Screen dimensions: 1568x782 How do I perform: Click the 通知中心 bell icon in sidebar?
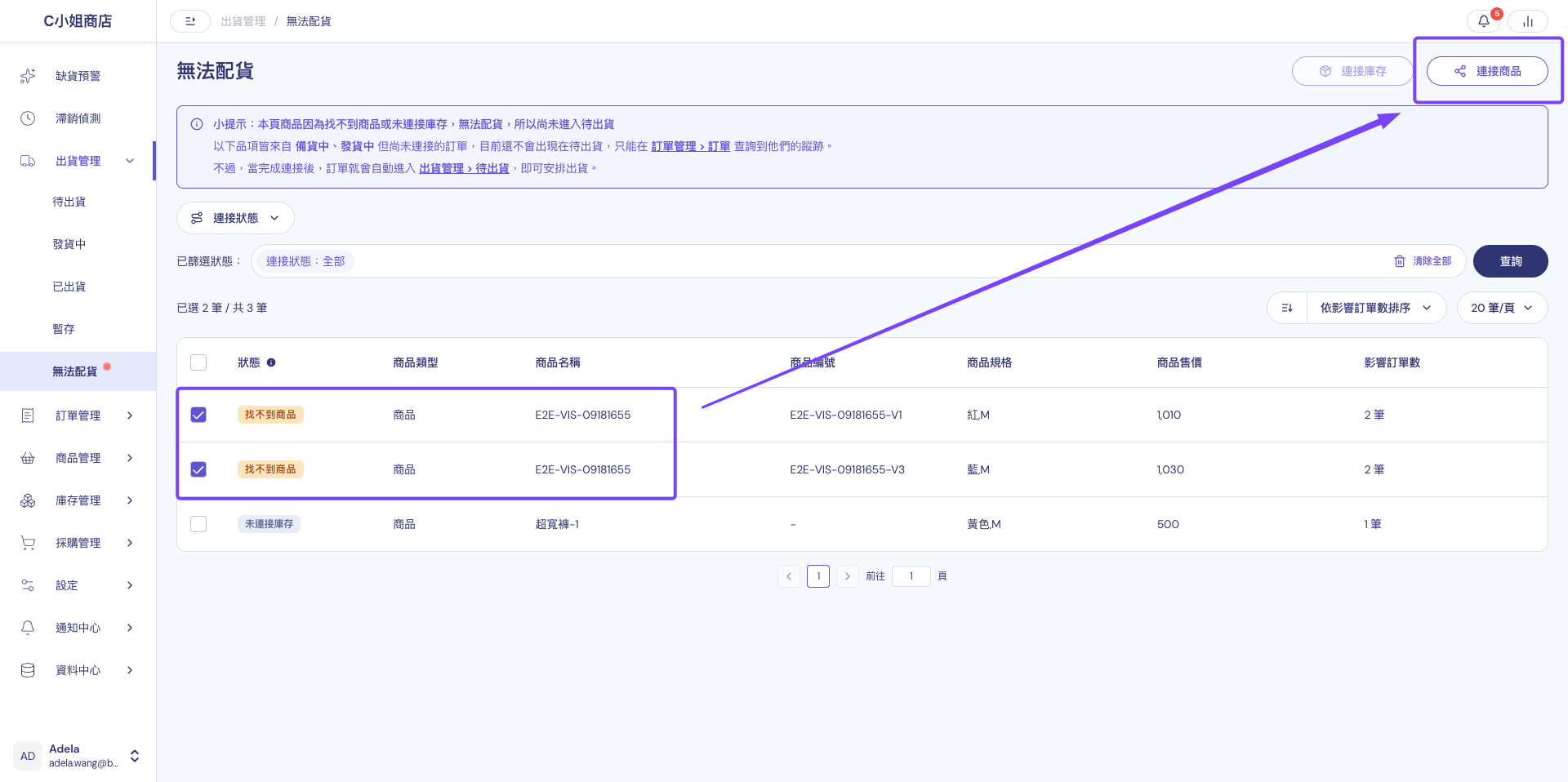click(28, 628)
